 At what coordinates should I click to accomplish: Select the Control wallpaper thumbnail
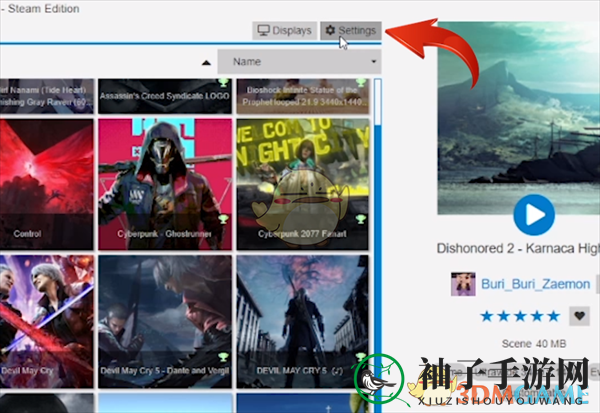pos(46,184)
